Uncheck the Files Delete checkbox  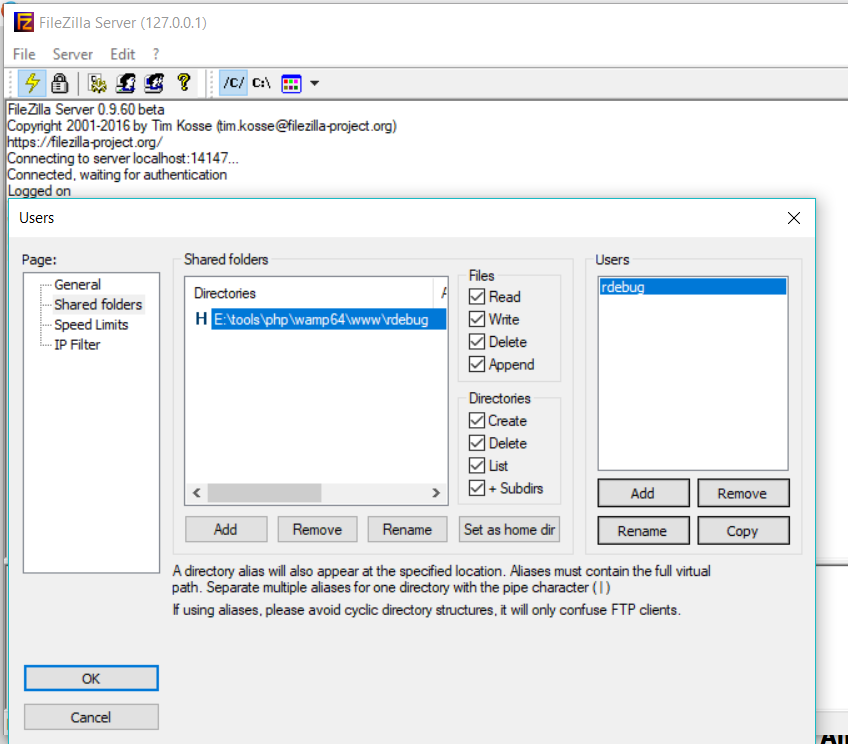[476, 342]
